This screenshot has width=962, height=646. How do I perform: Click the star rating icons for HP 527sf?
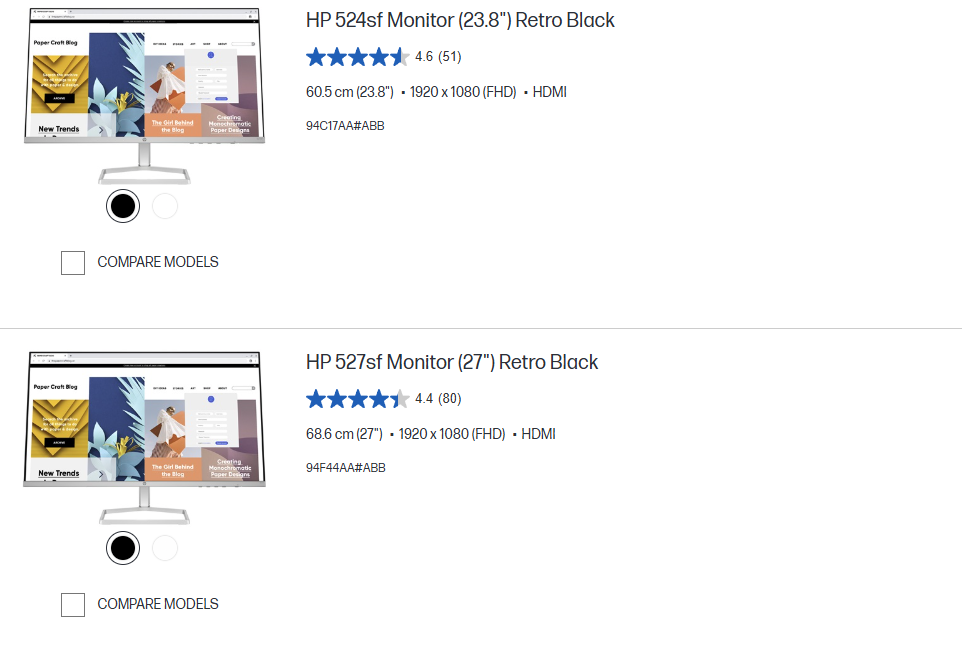tap(358, 399)
